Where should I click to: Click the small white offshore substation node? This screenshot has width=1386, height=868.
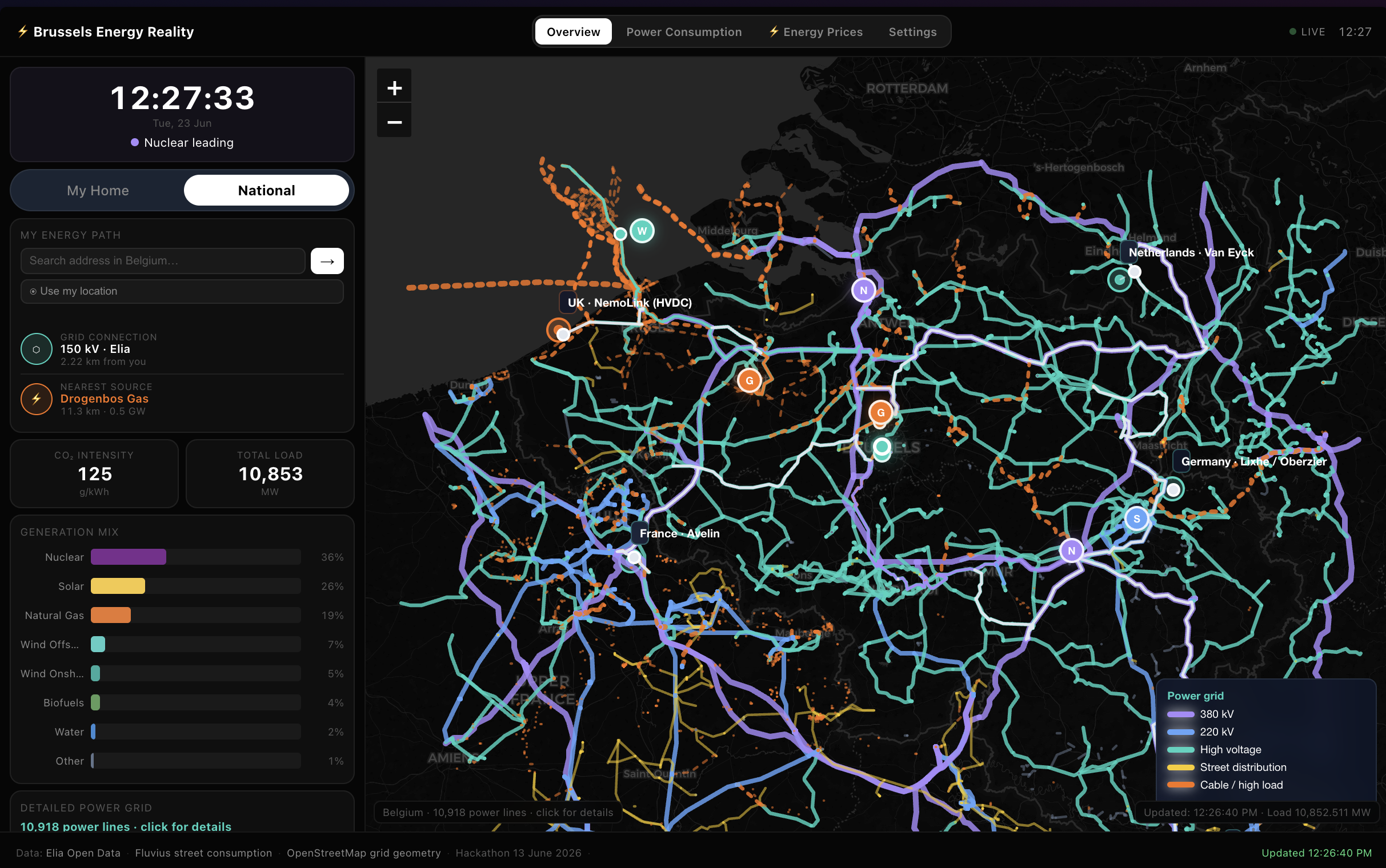[620, 234]
